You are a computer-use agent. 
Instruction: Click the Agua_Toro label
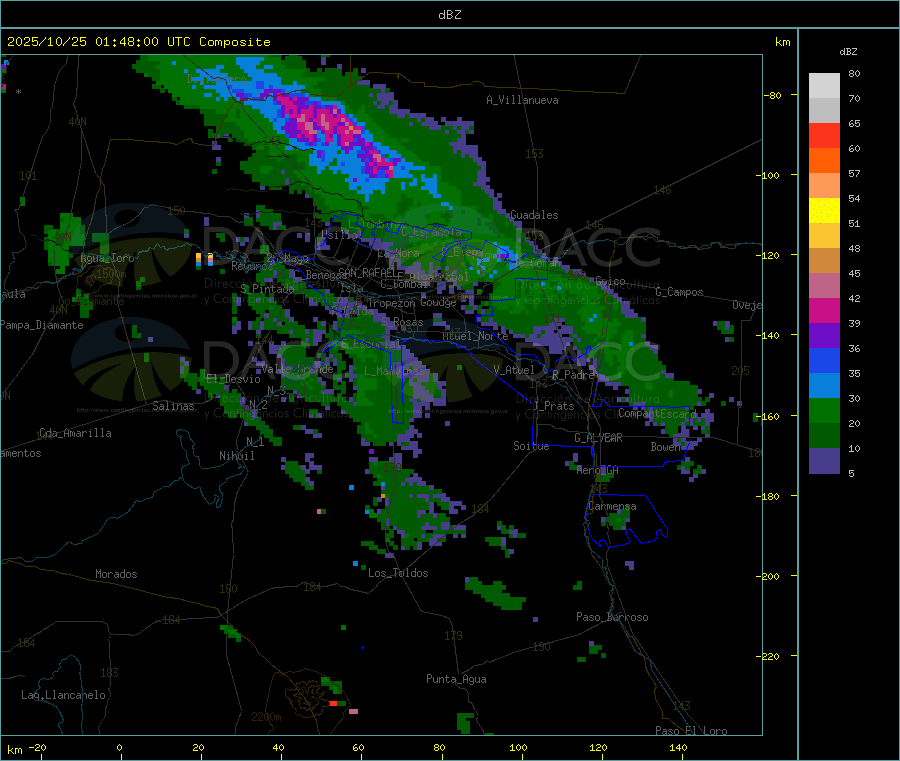tap(107, 258)
